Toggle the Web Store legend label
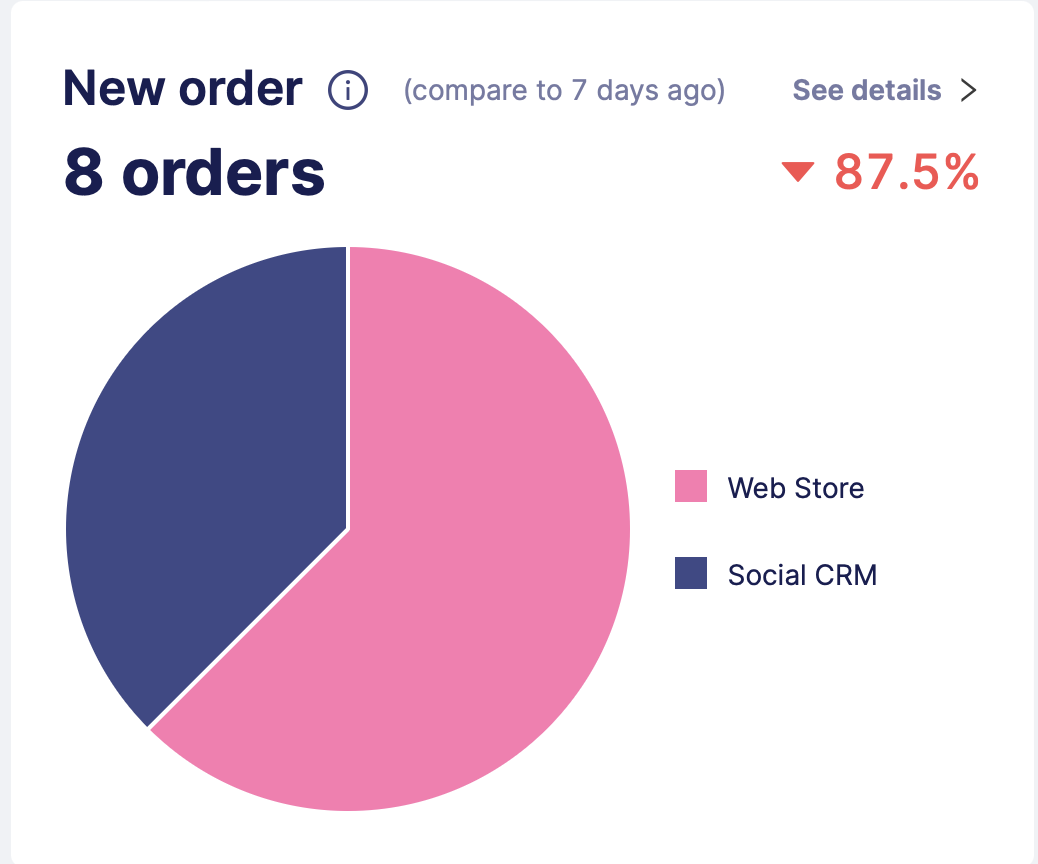 point(796,488)
